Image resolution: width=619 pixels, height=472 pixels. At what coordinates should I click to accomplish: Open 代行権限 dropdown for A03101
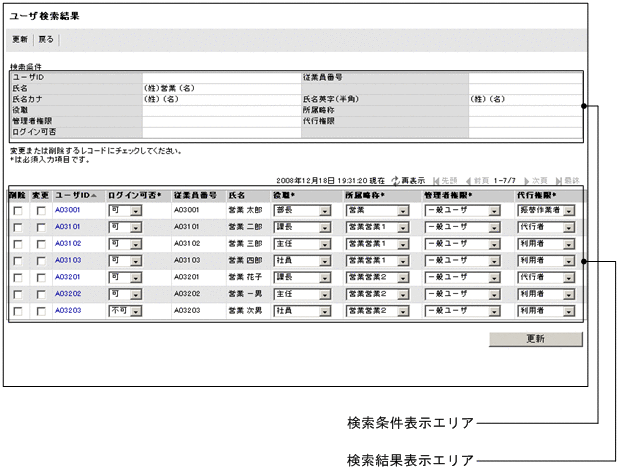tap(568, 228)
